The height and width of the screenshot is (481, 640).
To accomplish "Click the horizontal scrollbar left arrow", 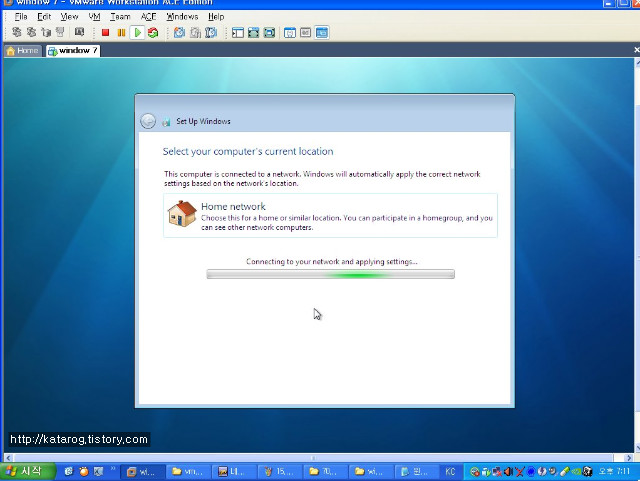I will coord(8,458).
